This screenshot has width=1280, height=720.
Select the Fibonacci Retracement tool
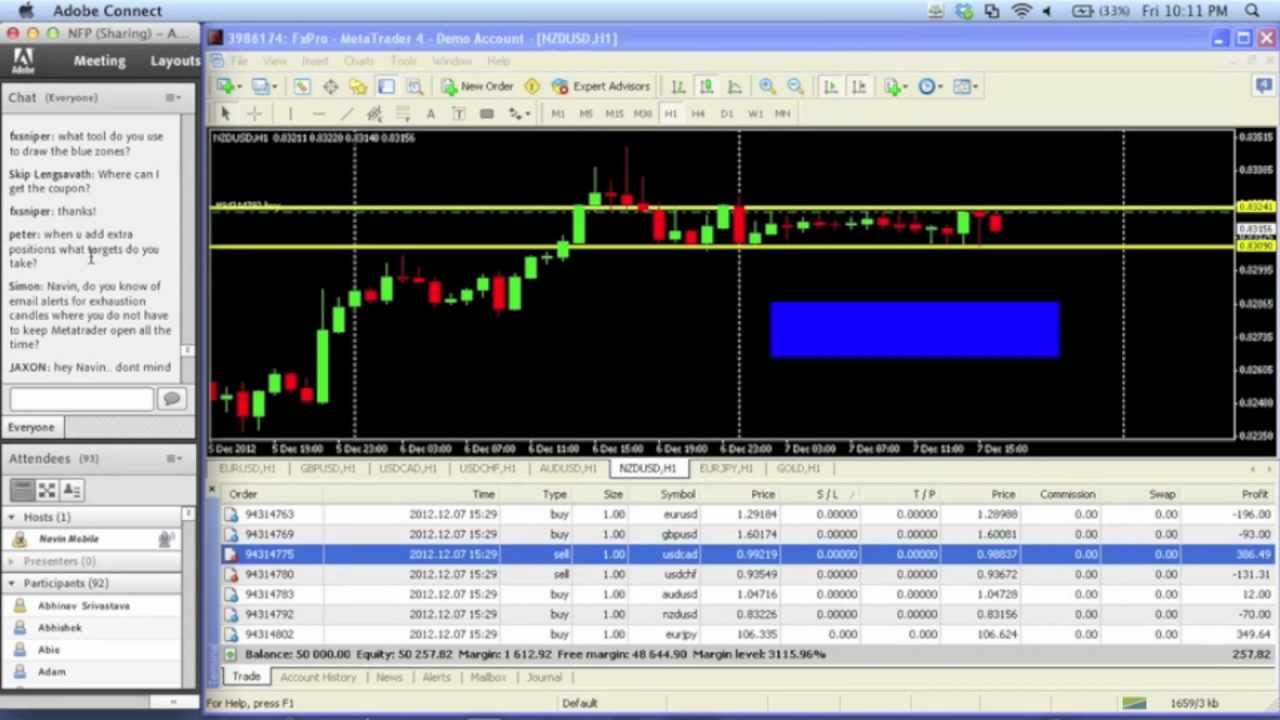pos(402,113)
